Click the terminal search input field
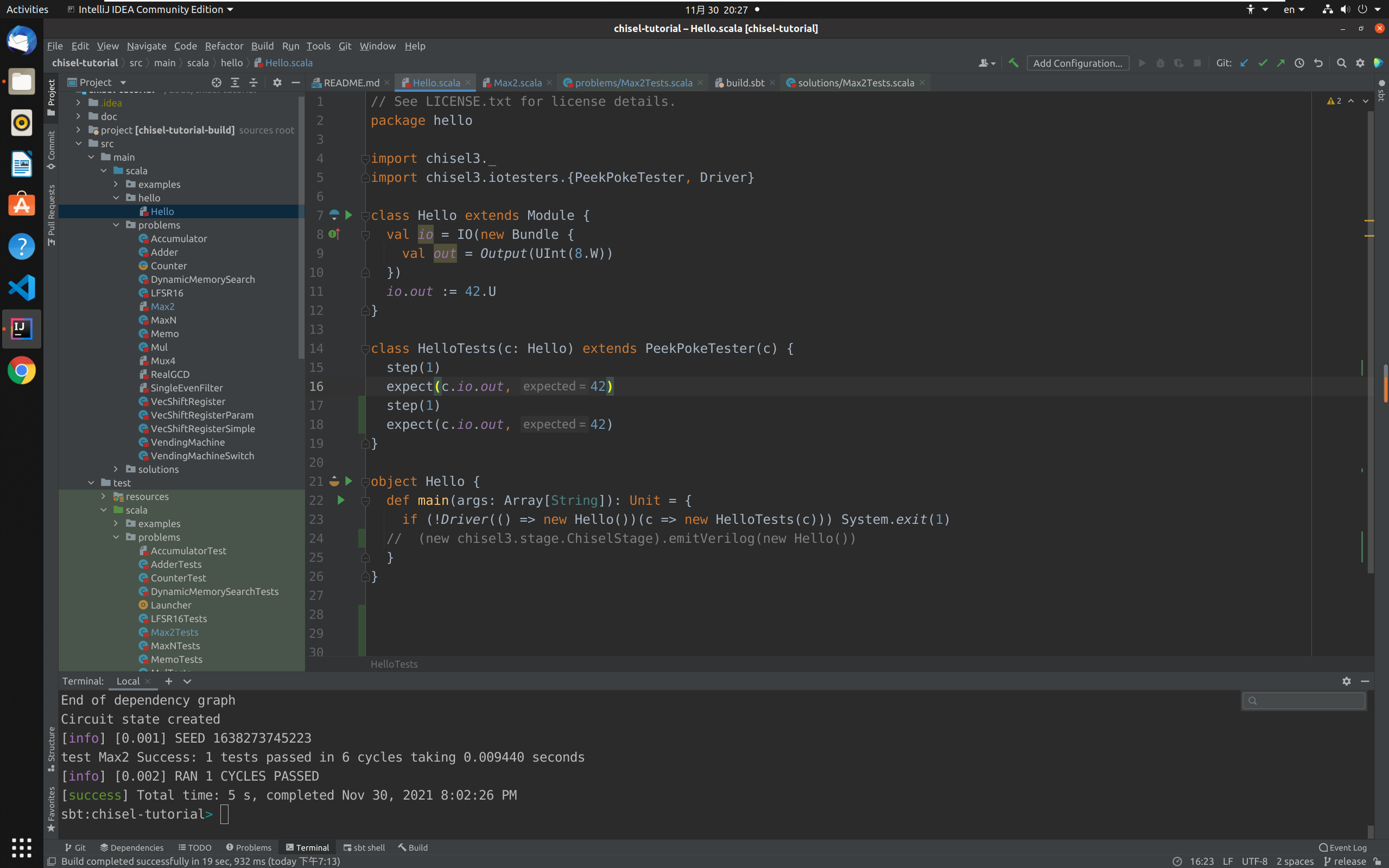The width and height of the screenshot is (1389, 868). [1309, 700]
